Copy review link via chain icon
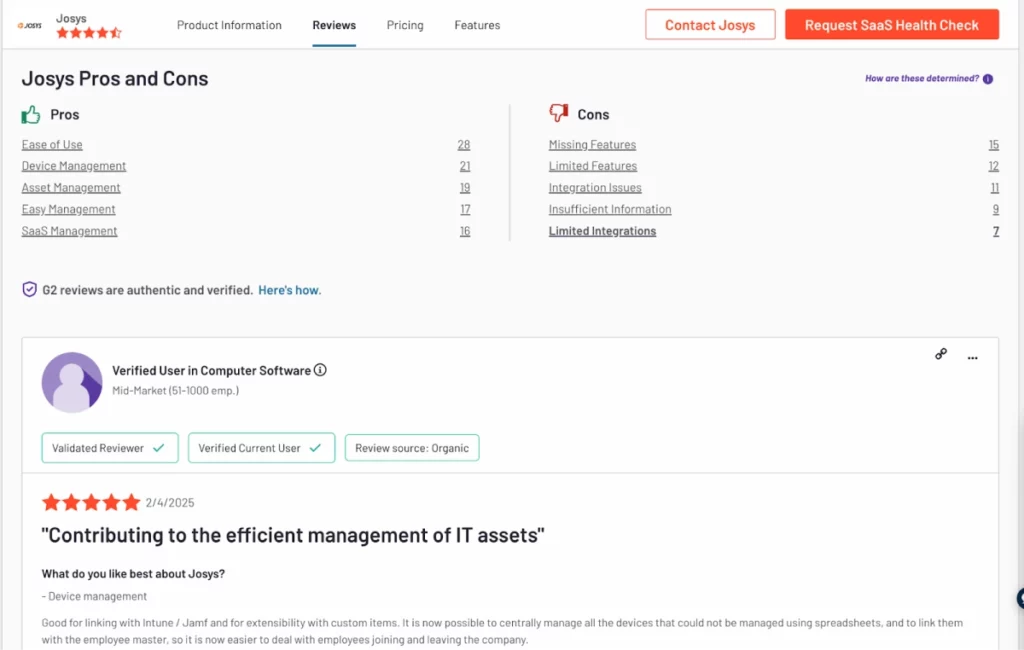 (941, 354)
